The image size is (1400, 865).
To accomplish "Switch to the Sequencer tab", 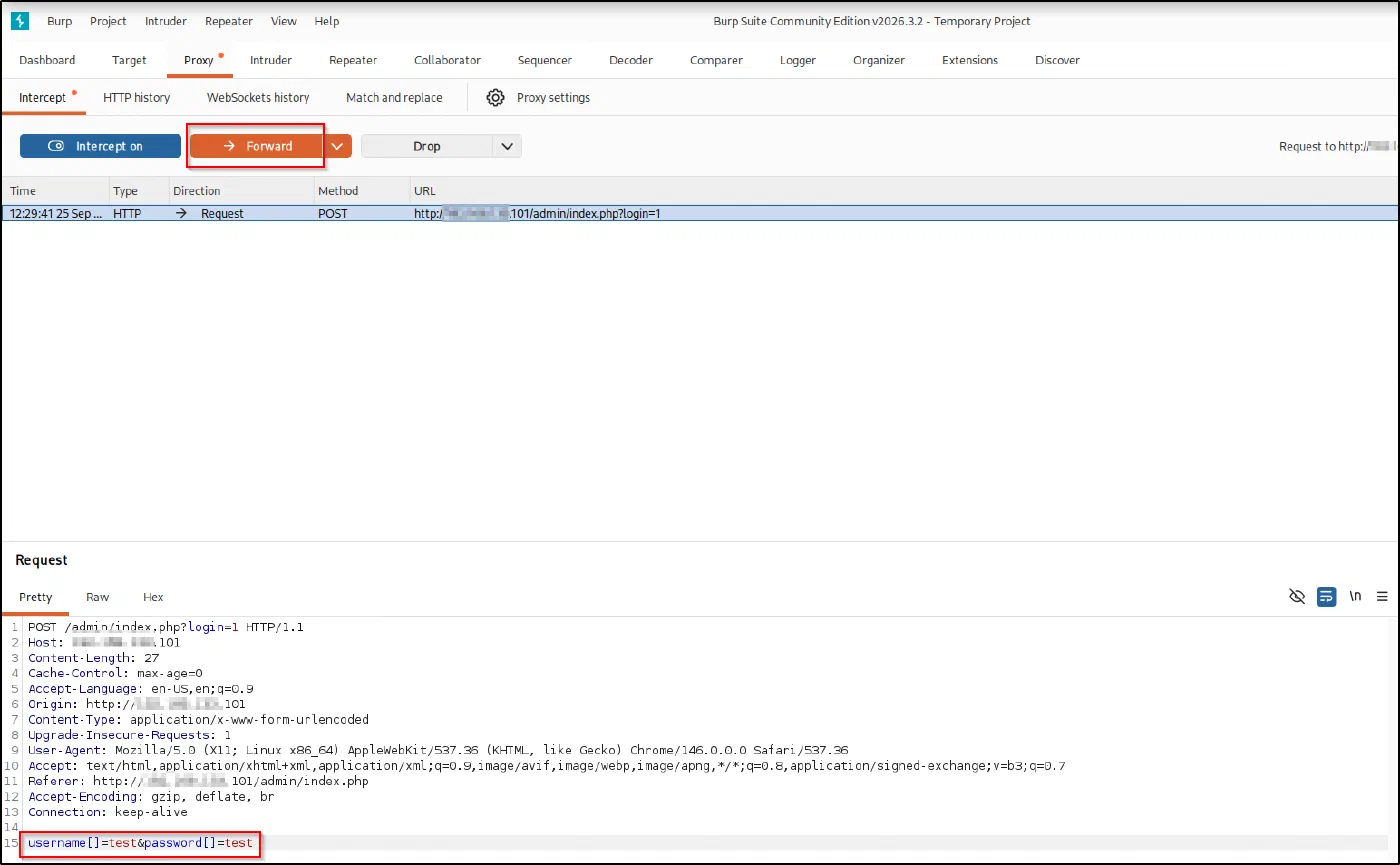I will [x=545, y=60].
